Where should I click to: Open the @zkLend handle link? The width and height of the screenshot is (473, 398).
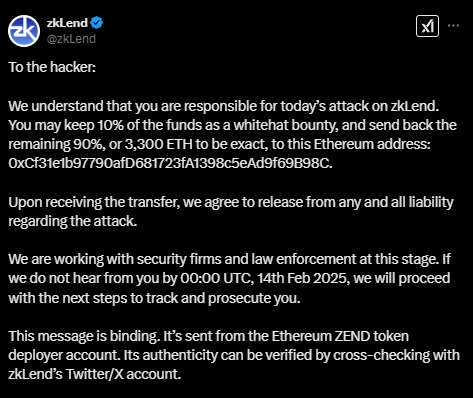[x=71, y=39]
